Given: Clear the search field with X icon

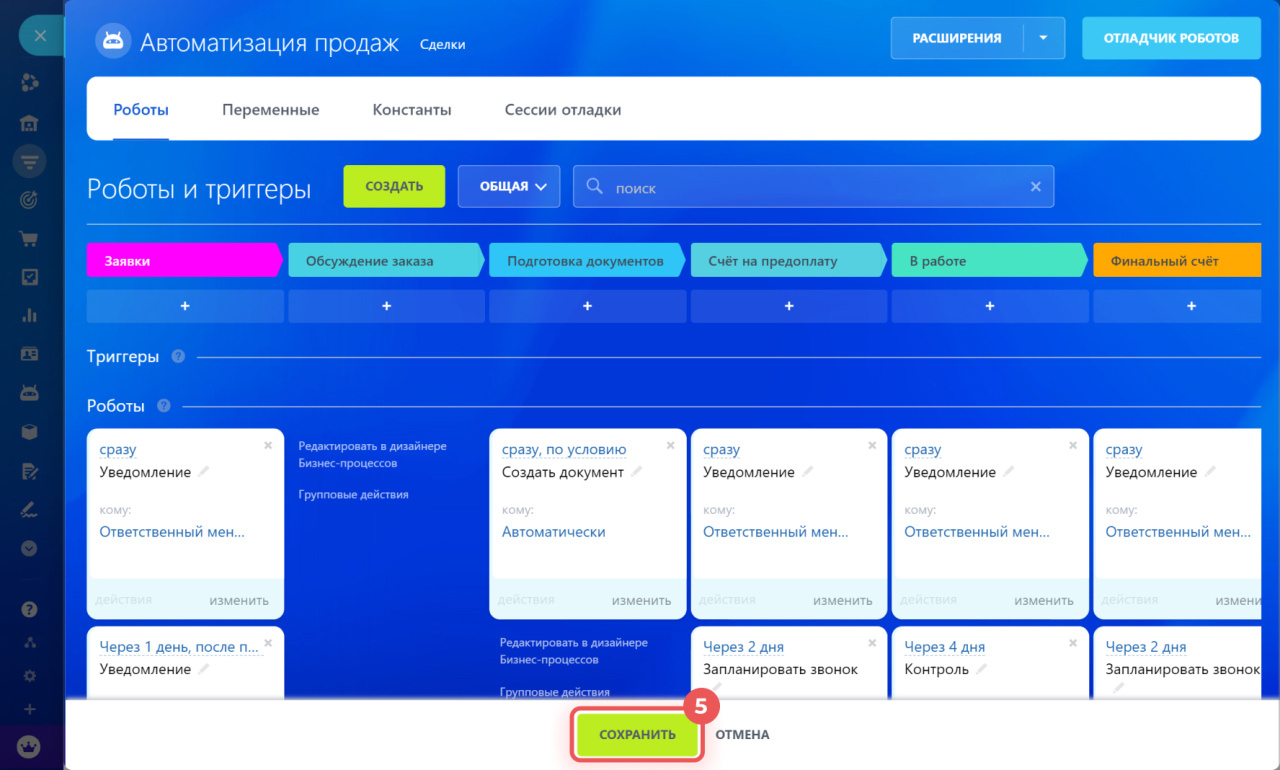Looking at the screenshot, I should click(x=1036, y=187).
